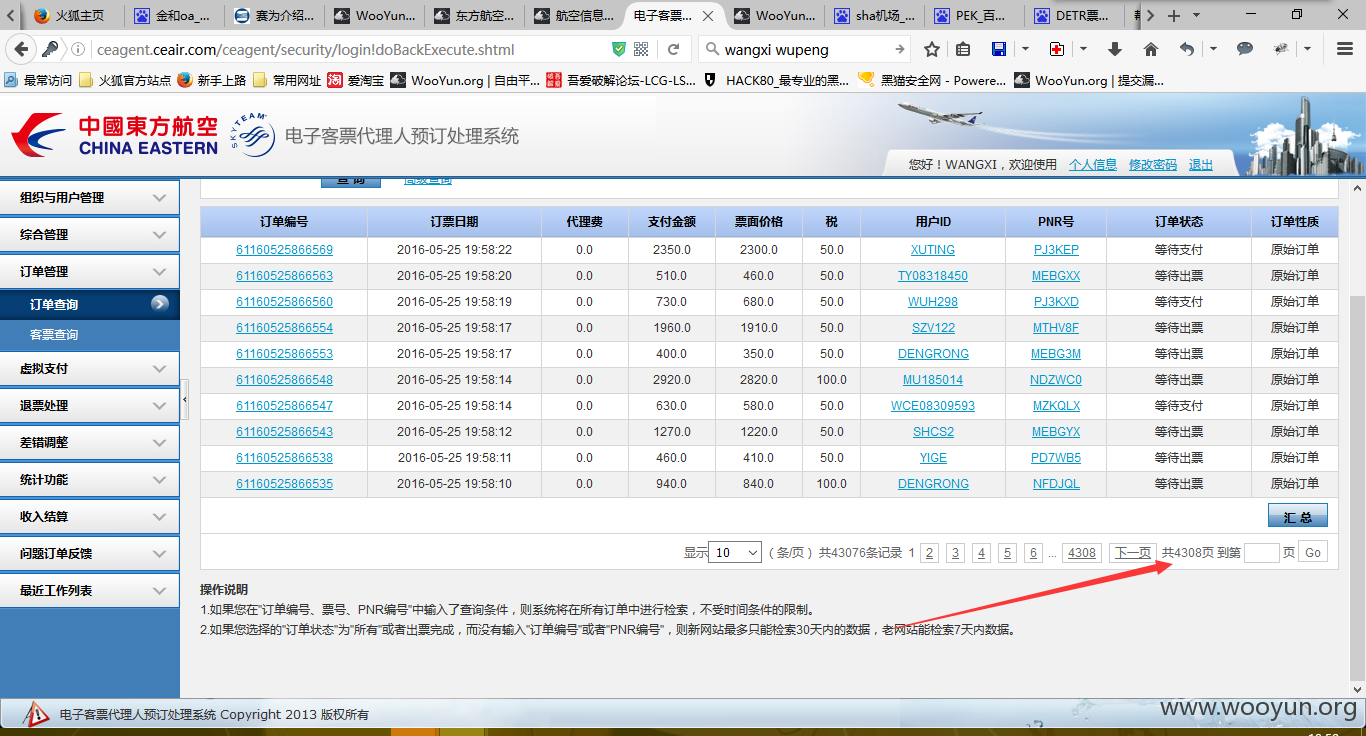Click the QR code icon in address bar

coord(642,49)
